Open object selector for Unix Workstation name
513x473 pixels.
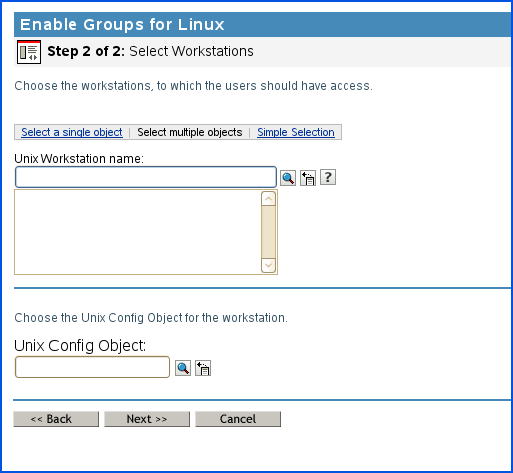(288, 178)
